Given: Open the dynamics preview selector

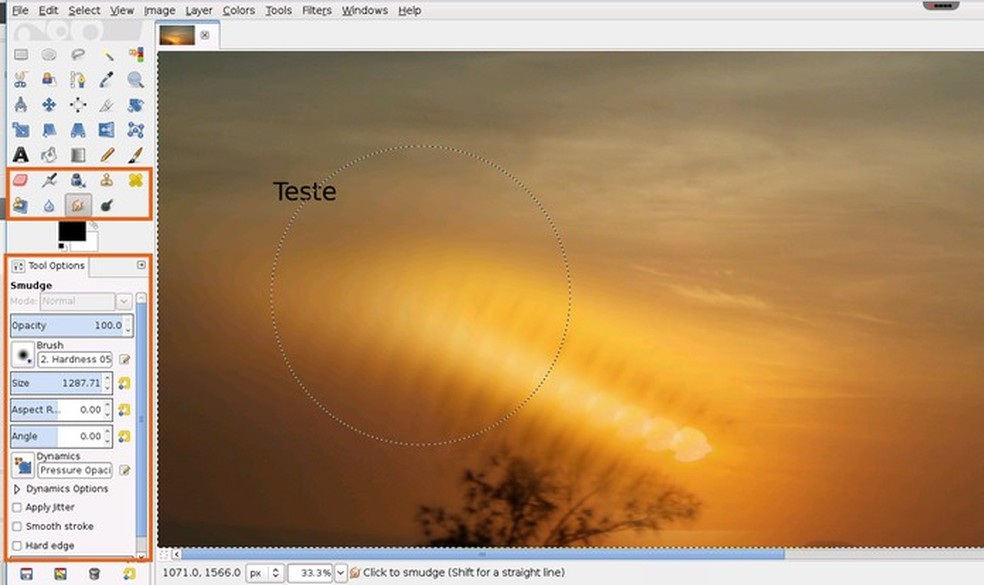Looking at the screenshot, I should tap(23, 466).
